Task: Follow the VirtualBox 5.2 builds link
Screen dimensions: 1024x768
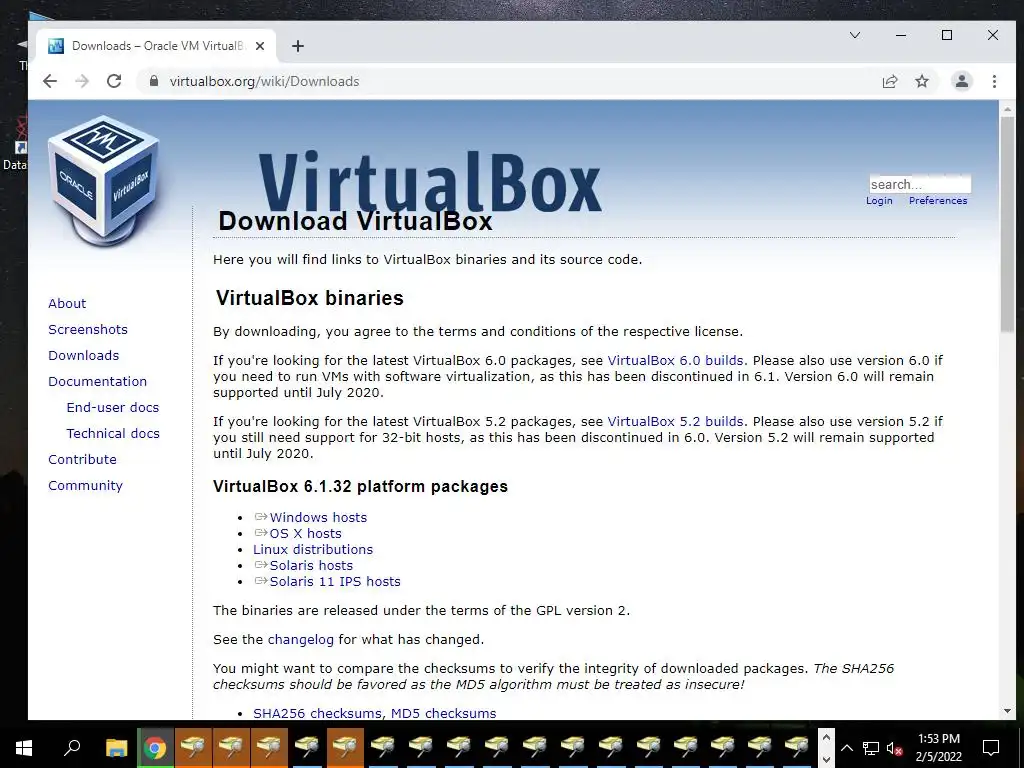Action: coord(675,421)
